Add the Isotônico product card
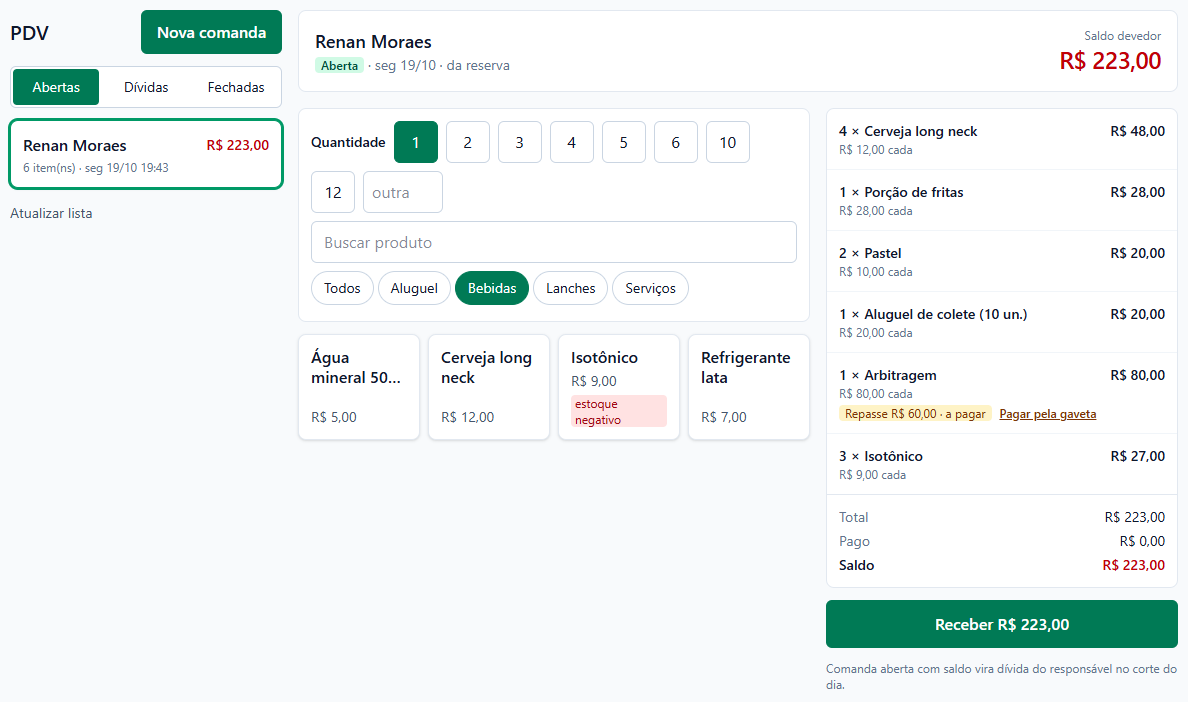This screenshot has height=702, width=1188. point(619,387)
